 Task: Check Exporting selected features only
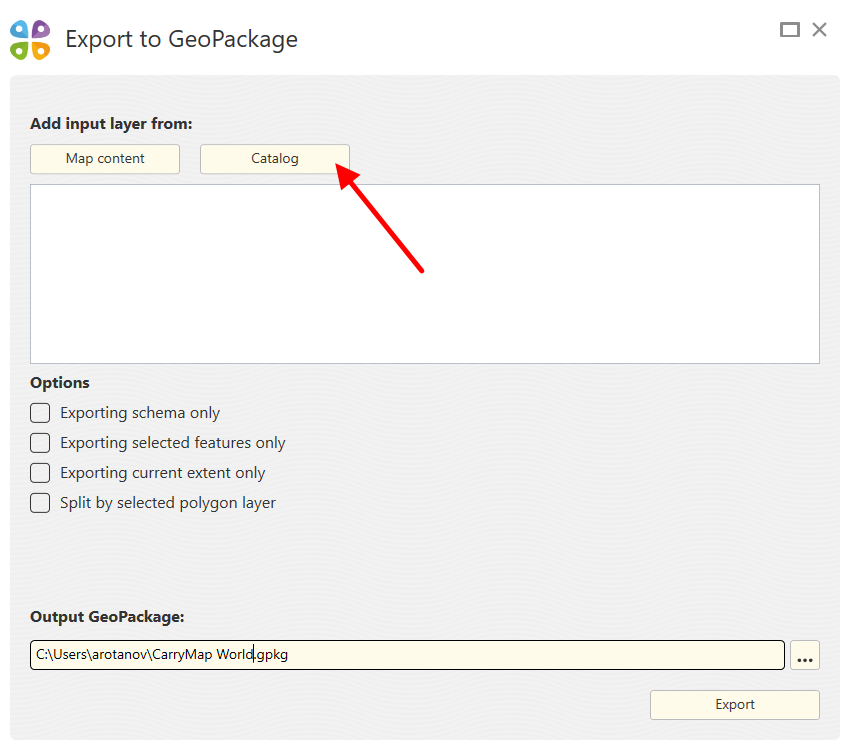point(40,443)
